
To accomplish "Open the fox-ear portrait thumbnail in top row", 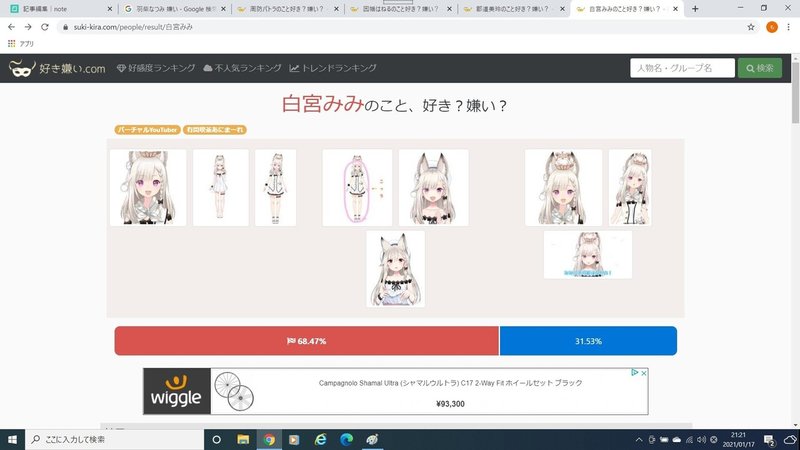I will coord(434,188).
